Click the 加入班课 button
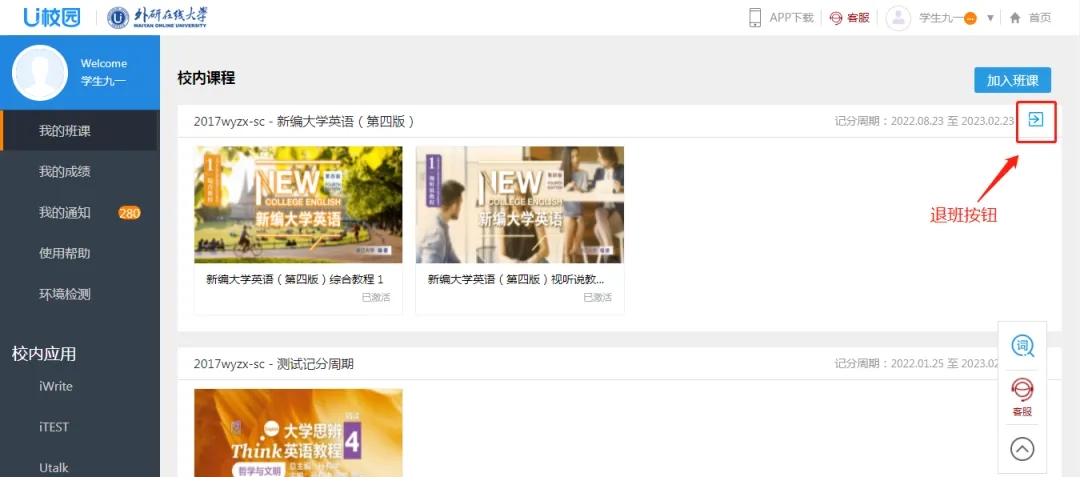This screenshot has width=1080, height=477. point(1012,81)
